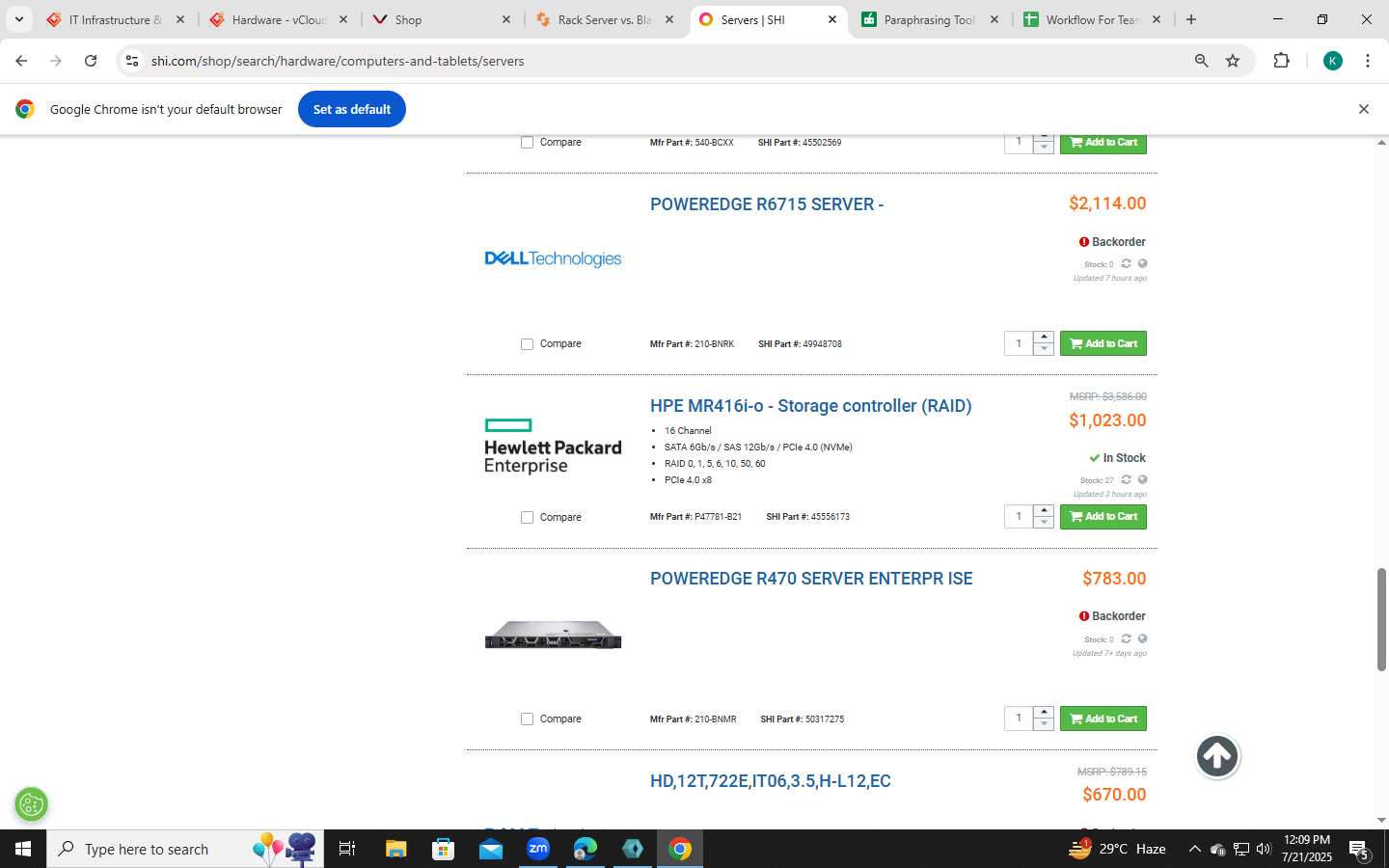
Task: Switch to IT Infrastructure tab
Action: coord(115,19)
